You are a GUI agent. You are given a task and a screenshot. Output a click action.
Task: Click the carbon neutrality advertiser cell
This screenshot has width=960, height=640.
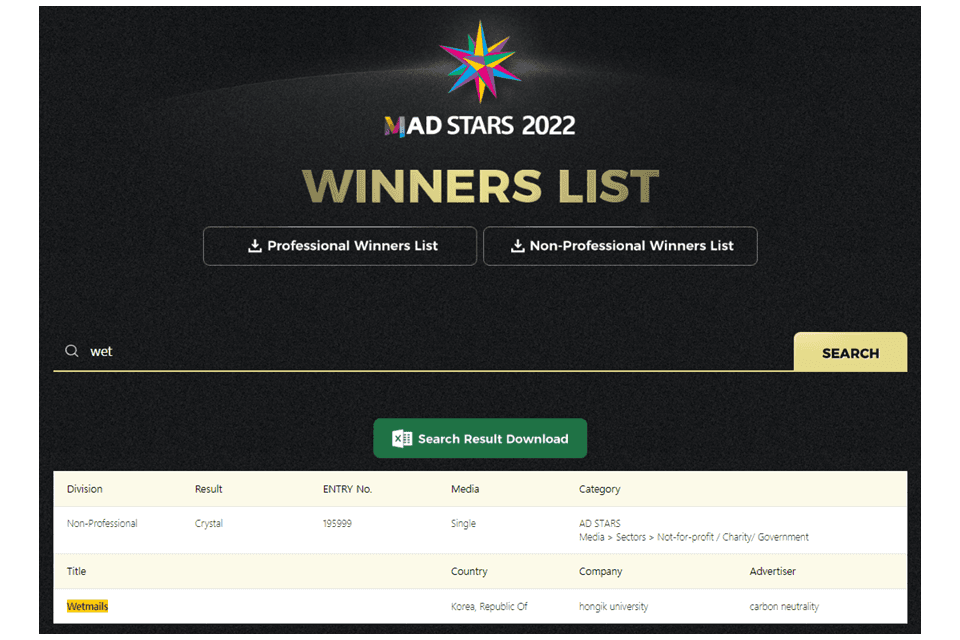click(x=784, y=606)
